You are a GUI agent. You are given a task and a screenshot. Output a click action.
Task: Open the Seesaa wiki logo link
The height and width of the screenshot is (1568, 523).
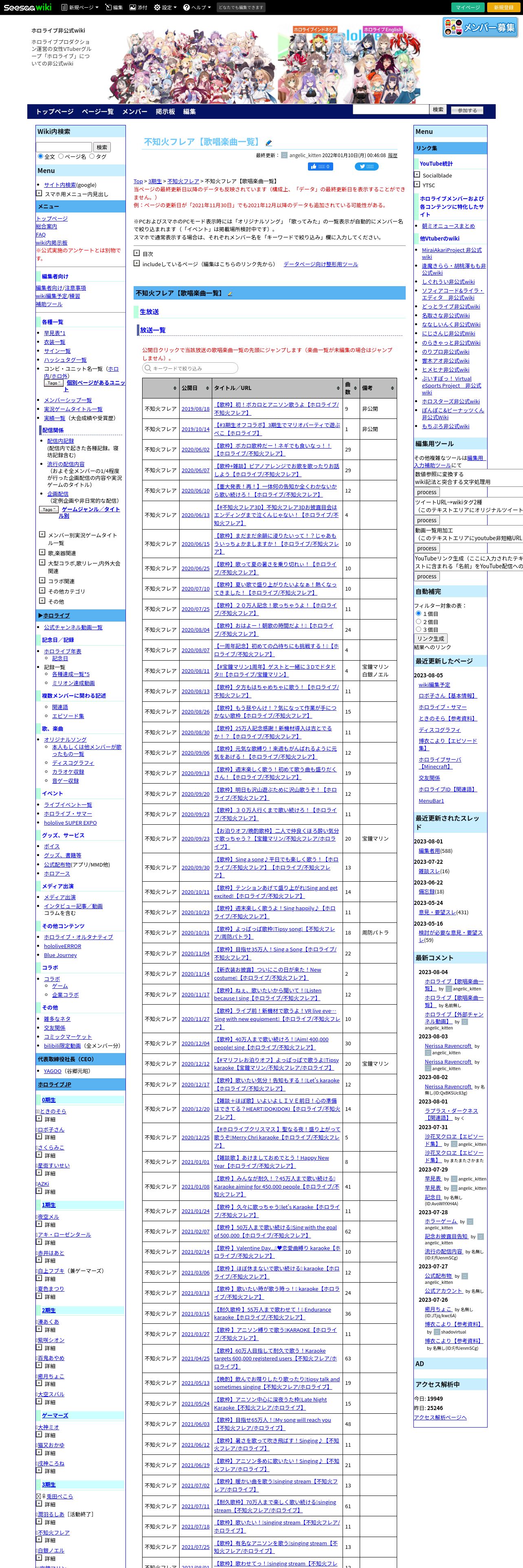(x=27, y=7)
